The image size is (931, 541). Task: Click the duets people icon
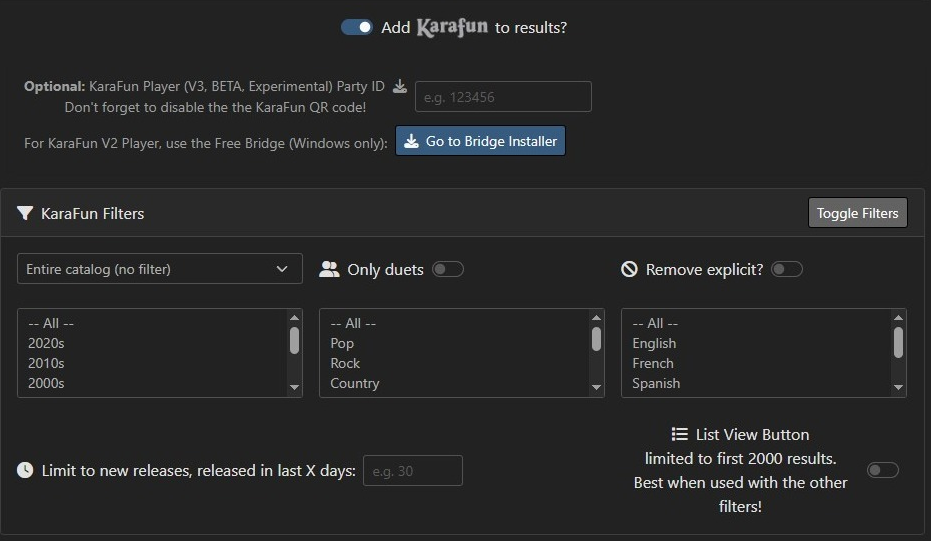(329, 270)
